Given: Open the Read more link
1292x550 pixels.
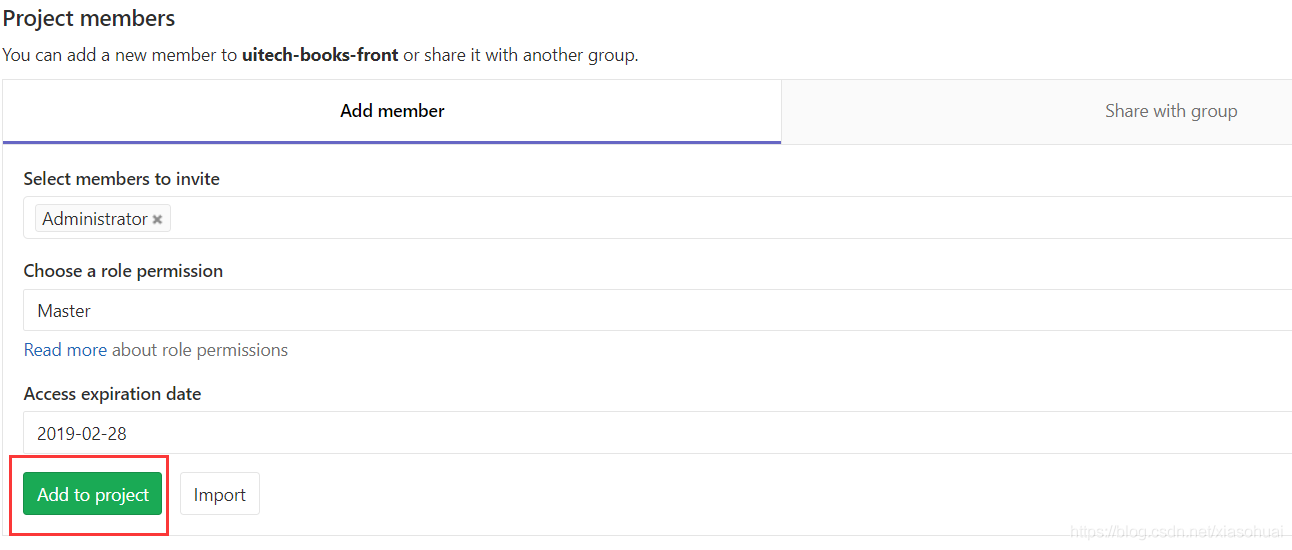Looking at the screenshot, I should pyautogui.click(x=64, y=350).
